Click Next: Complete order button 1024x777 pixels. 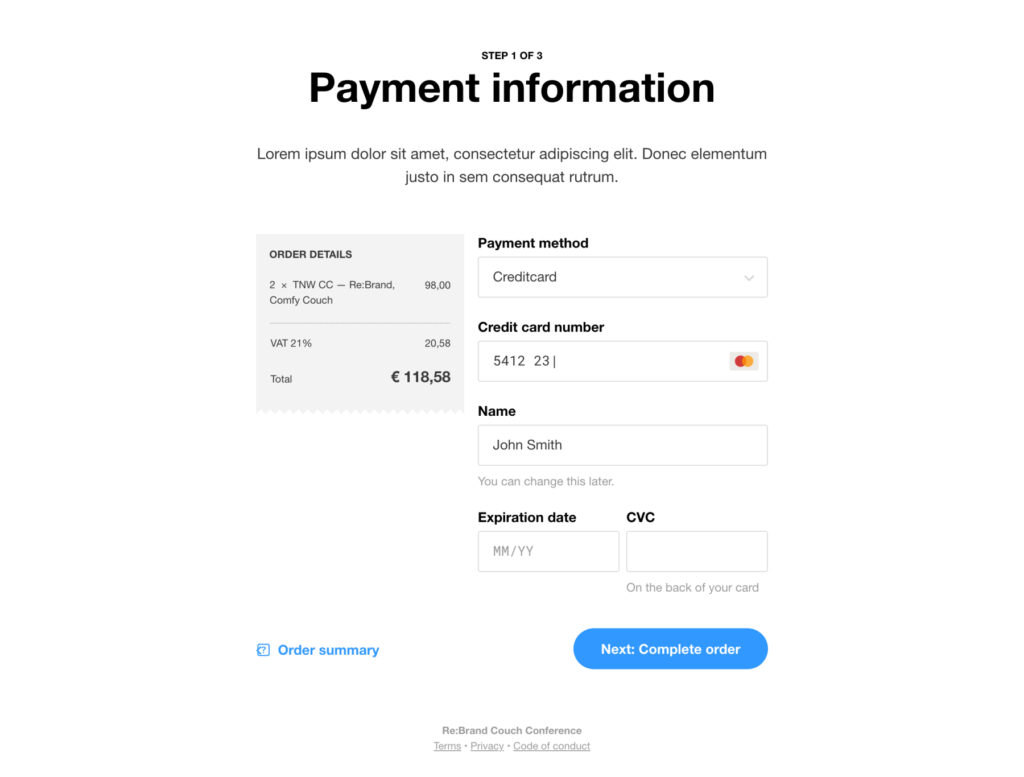click(x=670, y=649)
